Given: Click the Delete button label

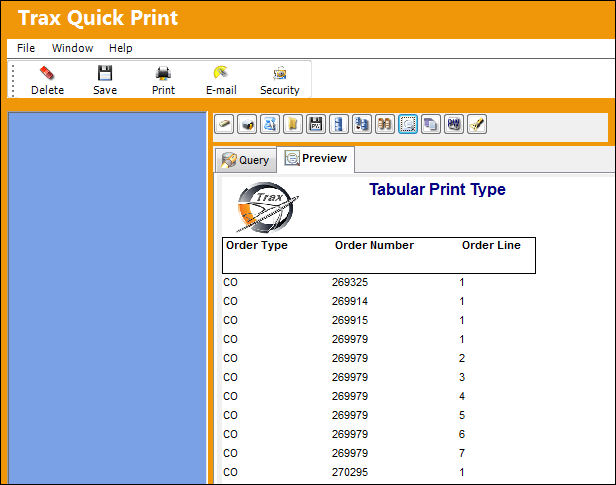Looking at the screenshot, I should pos(48,90).
